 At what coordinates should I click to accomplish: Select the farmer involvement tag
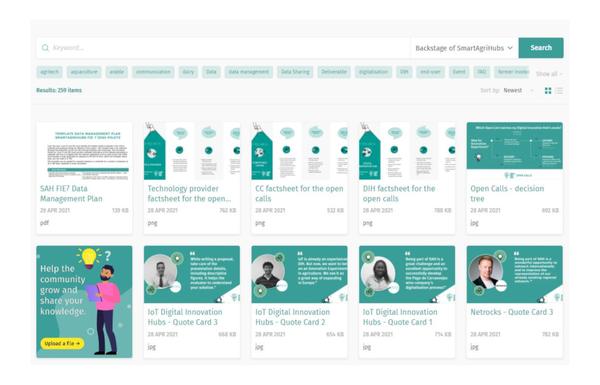512,72
